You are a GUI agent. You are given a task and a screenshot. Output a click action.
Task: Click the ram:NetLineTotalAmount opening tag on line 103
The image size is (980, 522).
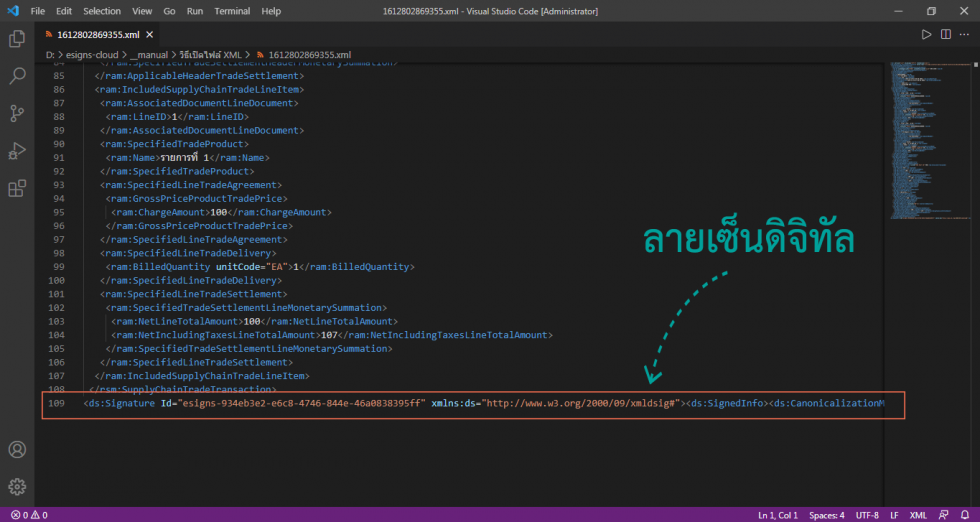177,321
